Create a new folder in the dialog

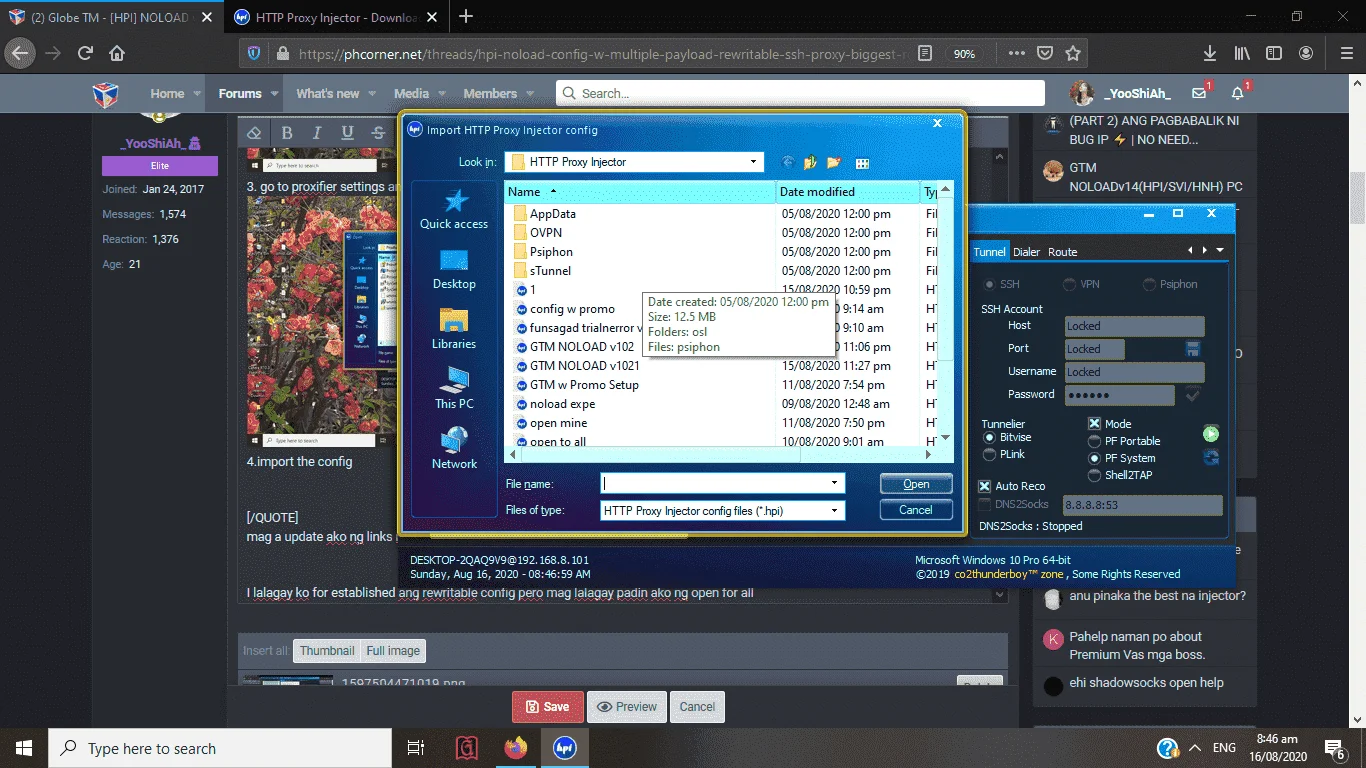(x=834, y=163)
